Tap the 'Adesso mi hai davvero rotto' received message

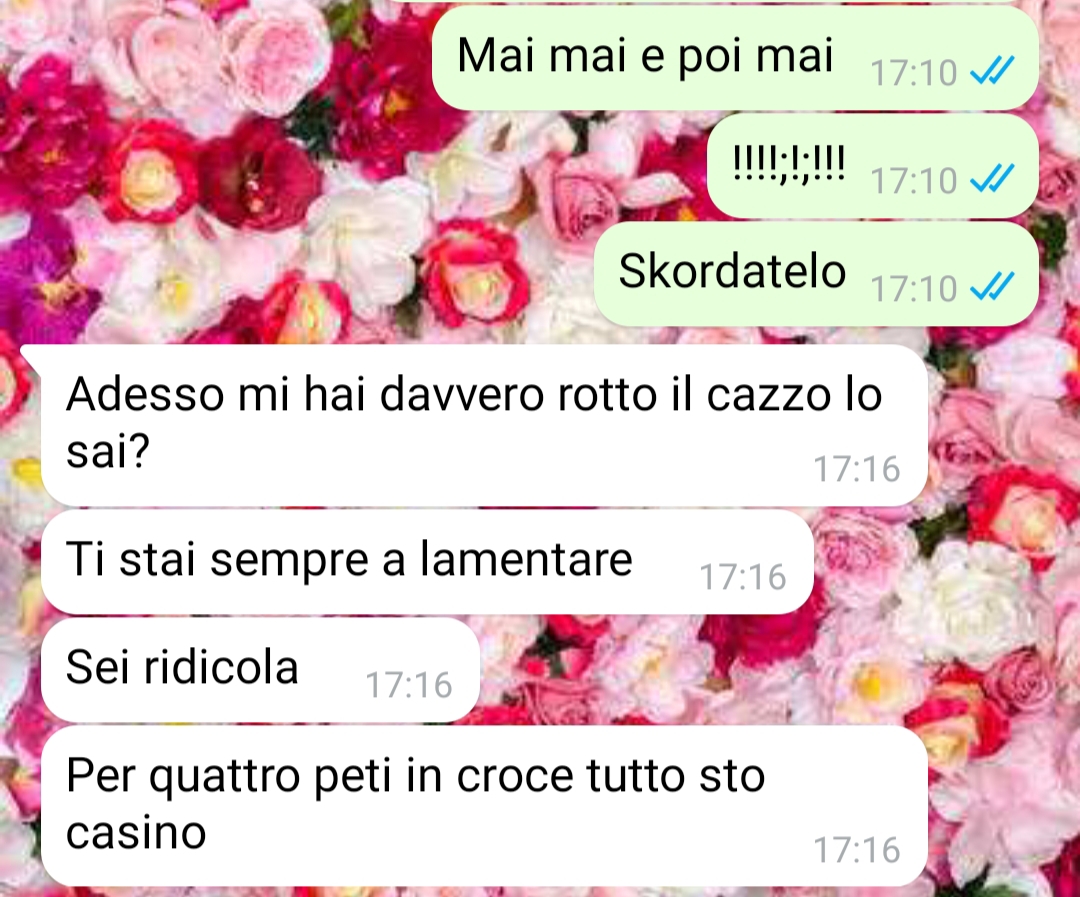[484, 425]
